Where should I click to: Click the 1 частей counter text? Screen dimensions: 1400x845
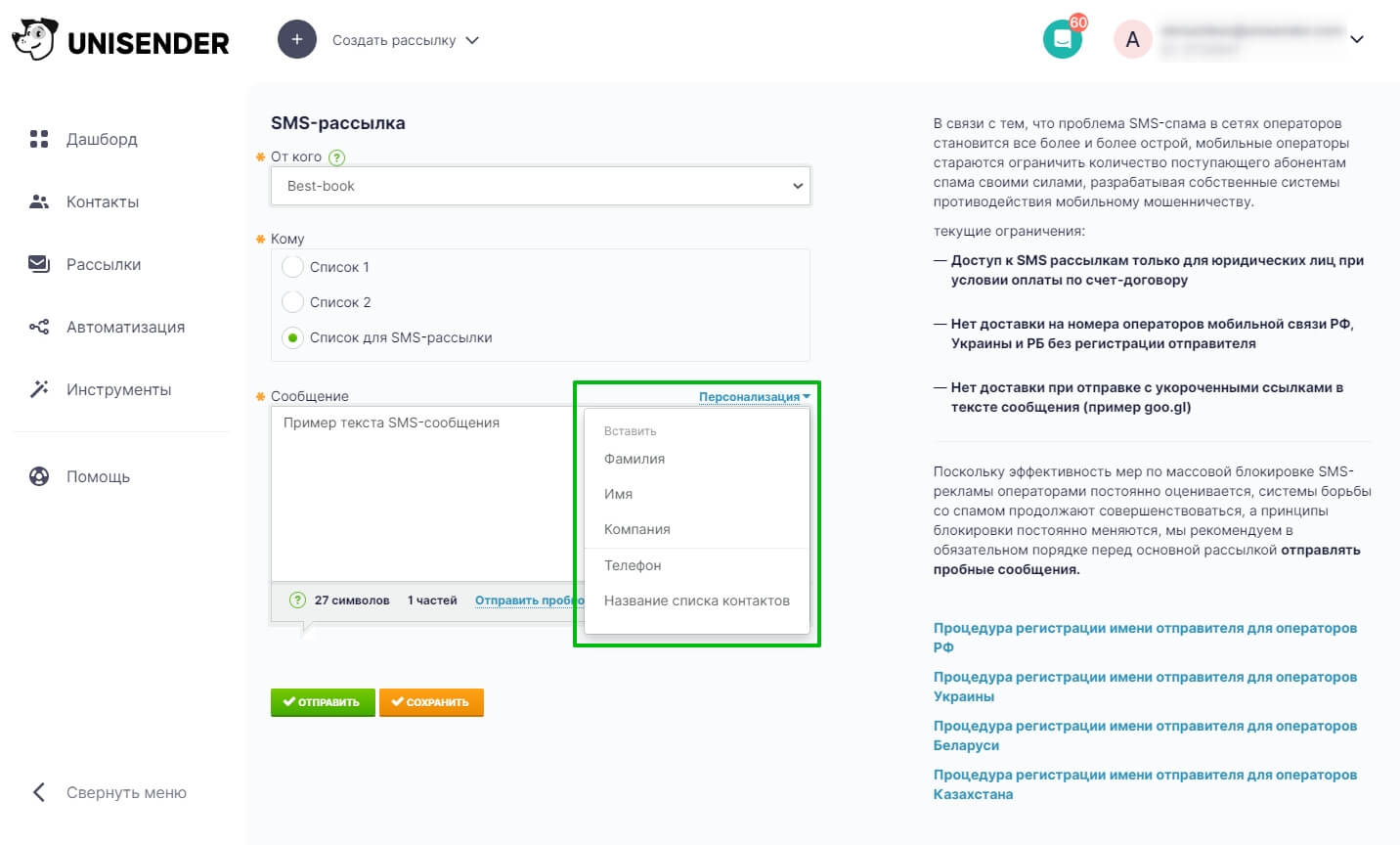click(x=432, y=600)
